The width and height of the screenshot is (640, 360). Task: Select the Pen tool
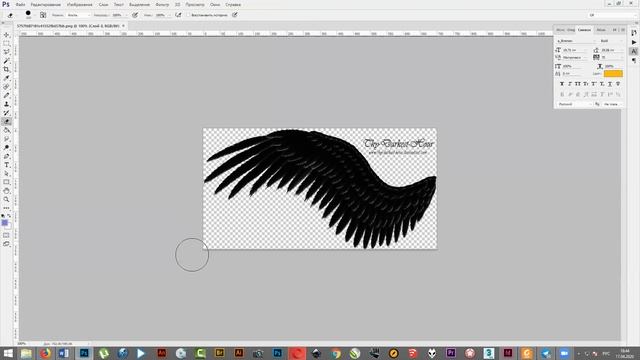7,156
